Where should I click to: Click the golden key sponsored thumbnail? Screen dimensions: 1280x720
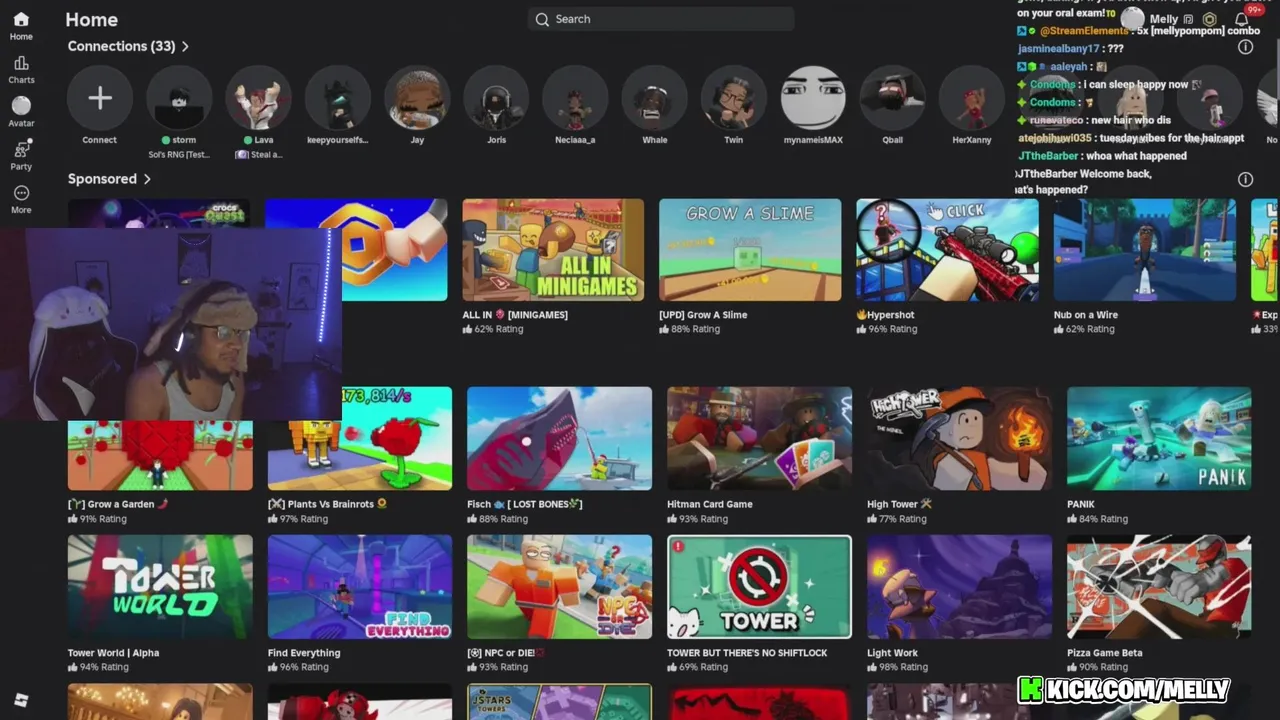click(394, 249)
